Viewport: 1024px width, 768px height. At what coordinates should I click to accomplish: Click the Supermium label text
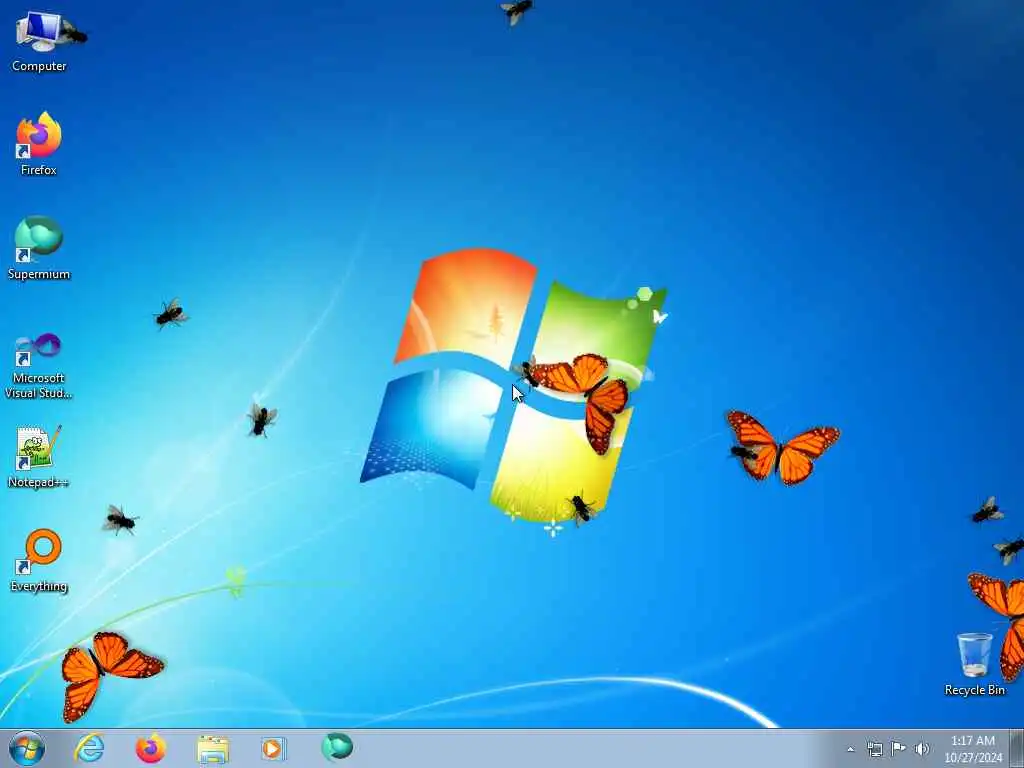pos(39,274)
